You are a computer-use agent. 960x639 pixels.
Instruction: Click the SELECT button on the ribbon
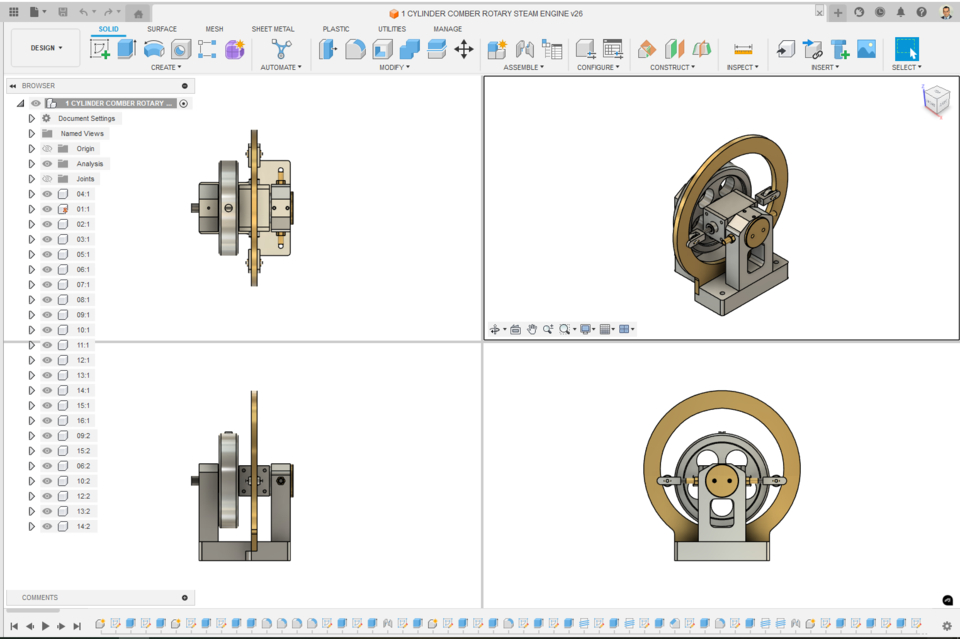(906, 47)
